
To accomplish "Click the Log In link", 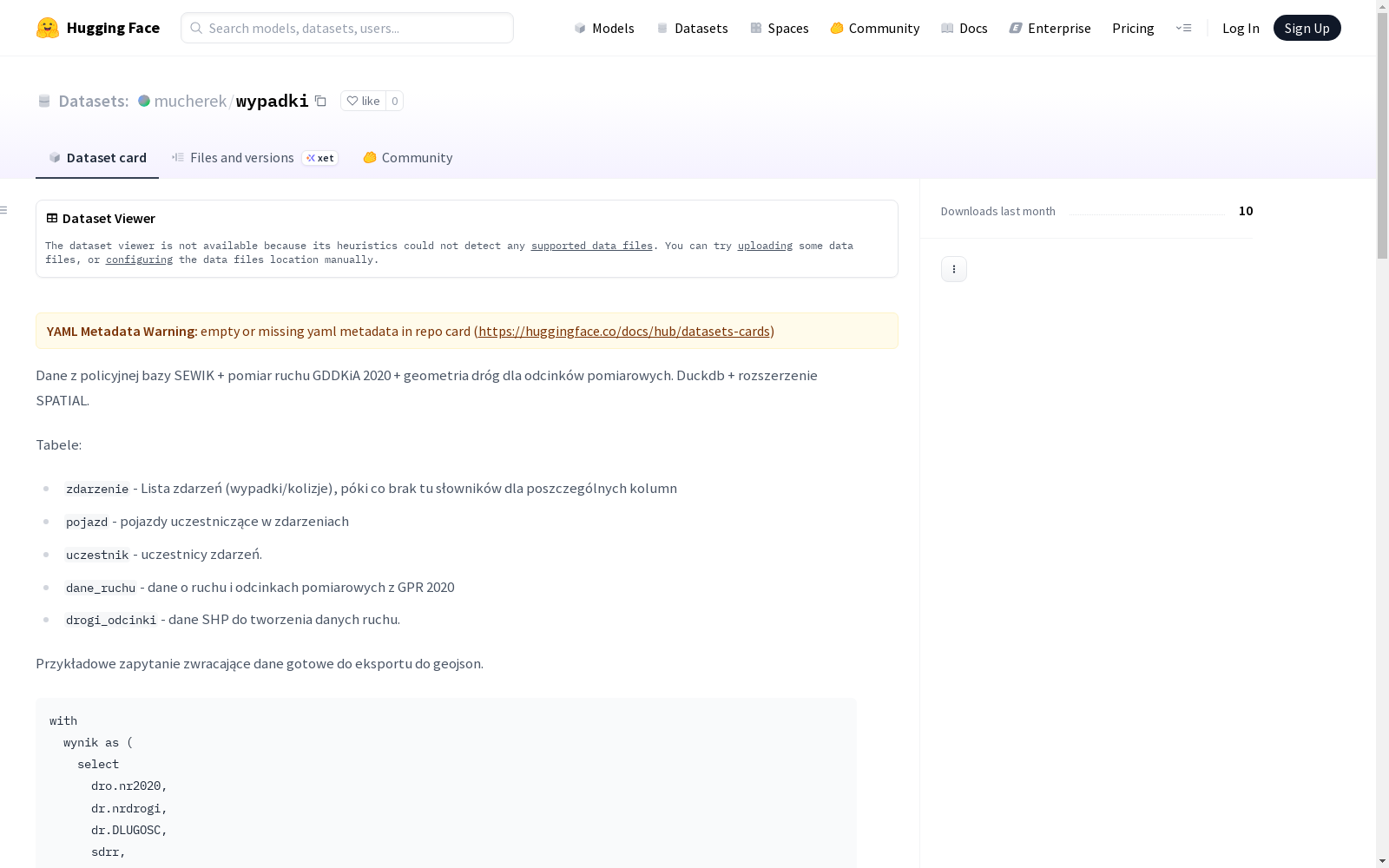I will [x=1241, y=28].
